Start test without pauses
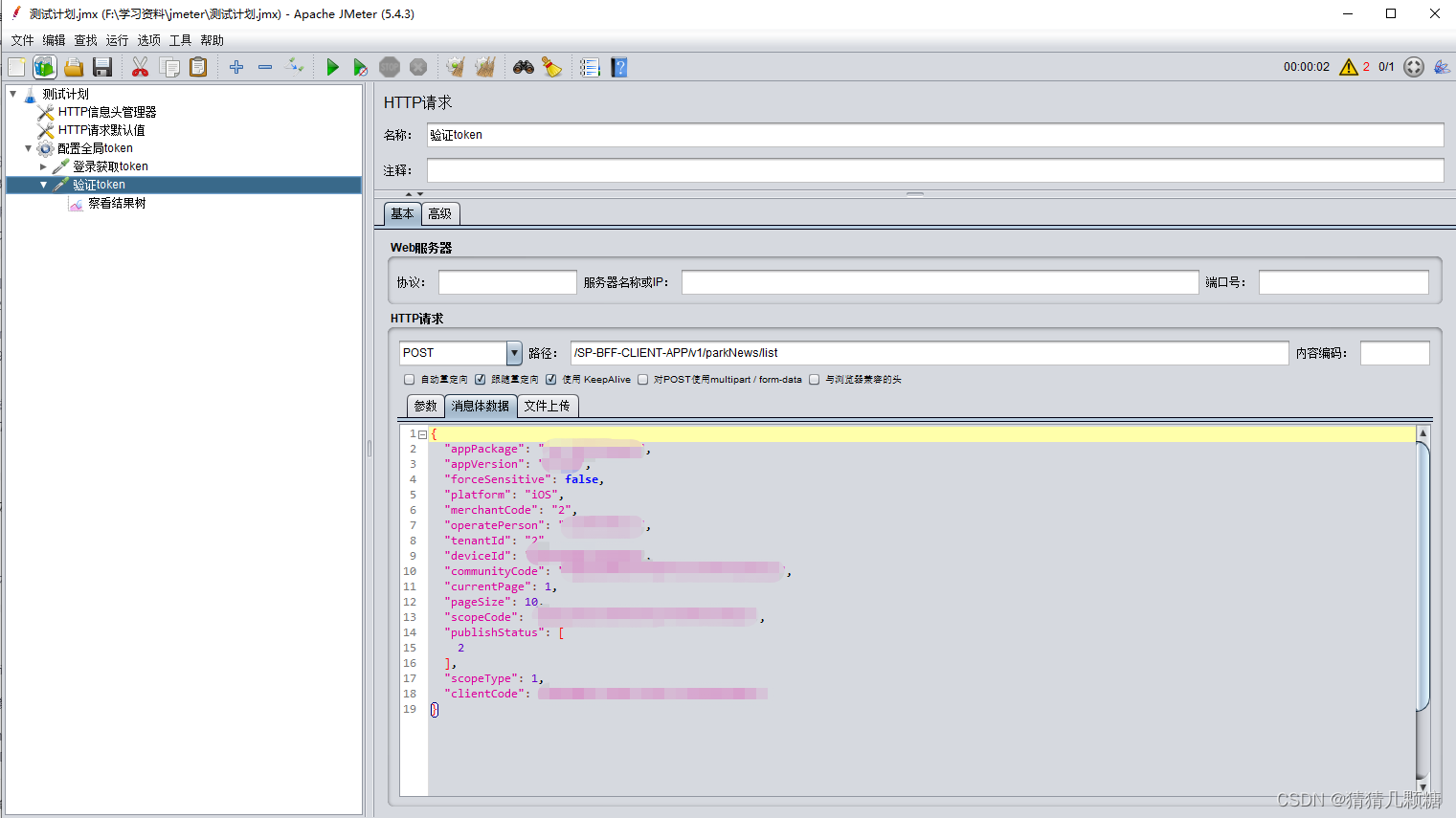Viewport: 1456px width, 818px height. [360, 67]
